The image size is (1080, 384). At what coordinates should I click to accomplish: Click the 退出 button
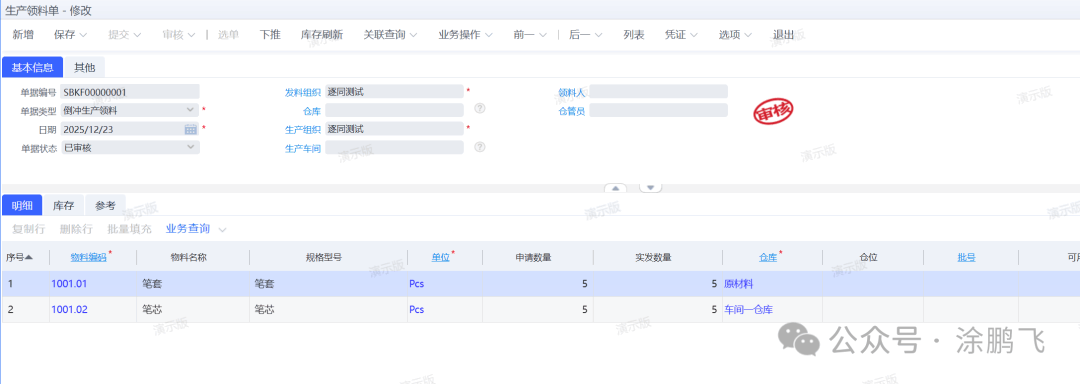784,34
